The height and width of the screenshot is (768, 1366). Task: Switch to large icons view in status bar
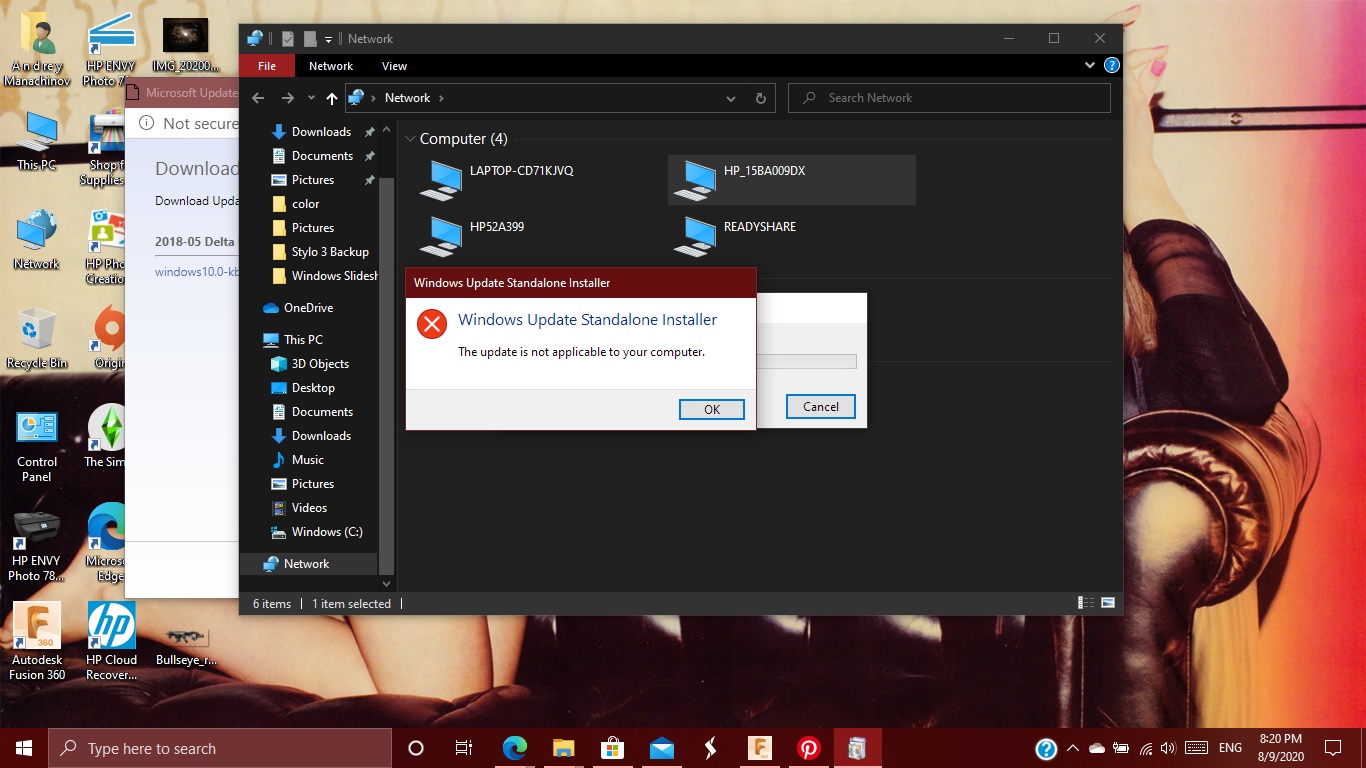click(x=1108, y=603)
